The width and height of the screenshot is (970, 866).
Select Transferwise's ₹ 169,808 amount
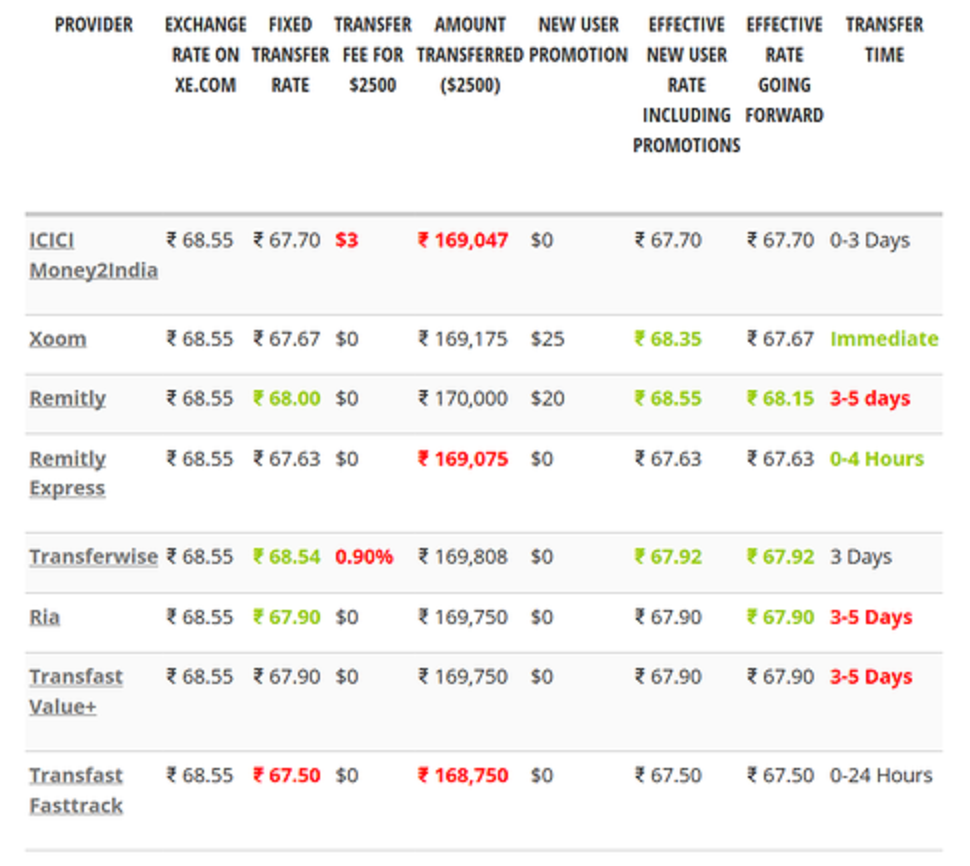[x=463, y=557]
